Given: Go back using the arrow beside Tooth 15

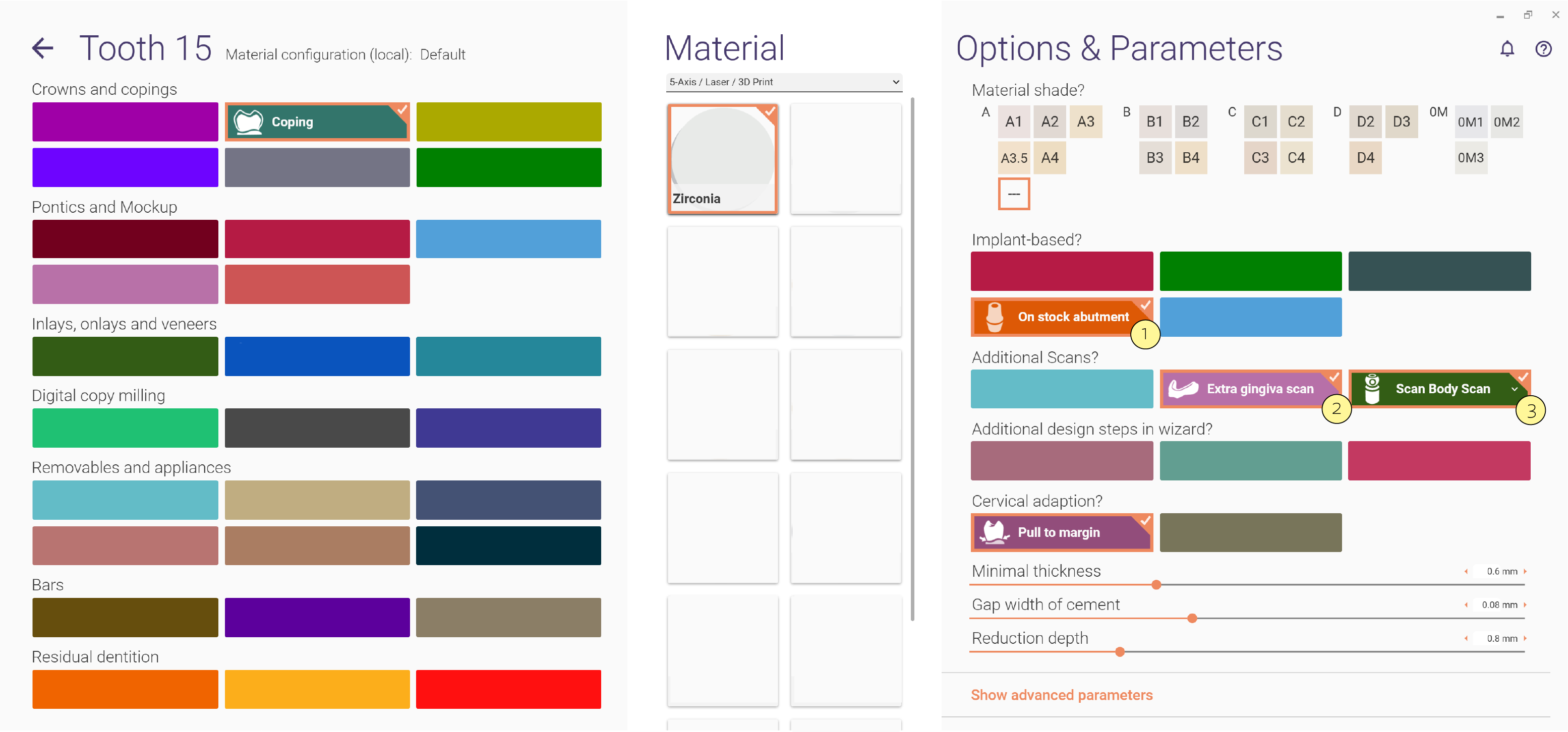Looking at the screenshot, I should tap(42, 48).
